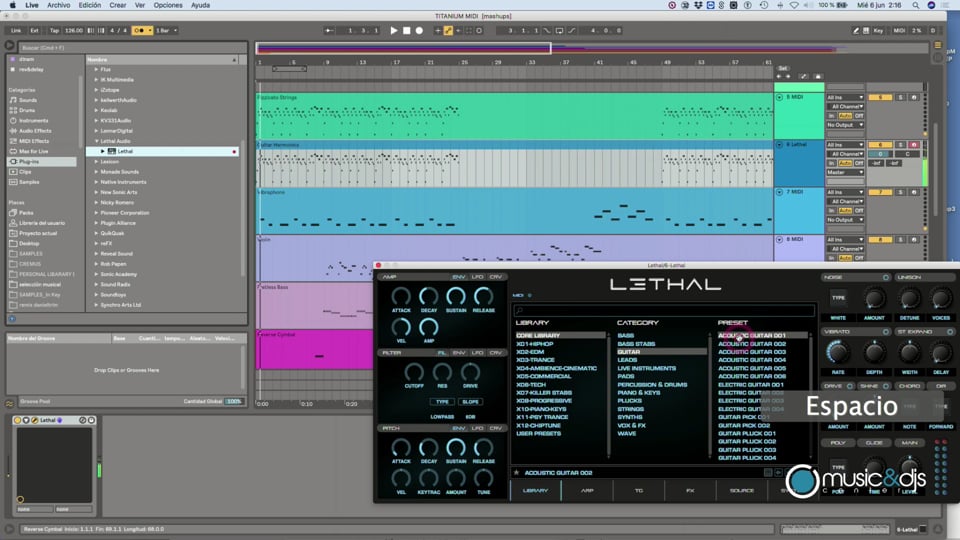Select the PADS category in Lethal
The width and height of the screenshot is (960, 540).
pos(626,377)
